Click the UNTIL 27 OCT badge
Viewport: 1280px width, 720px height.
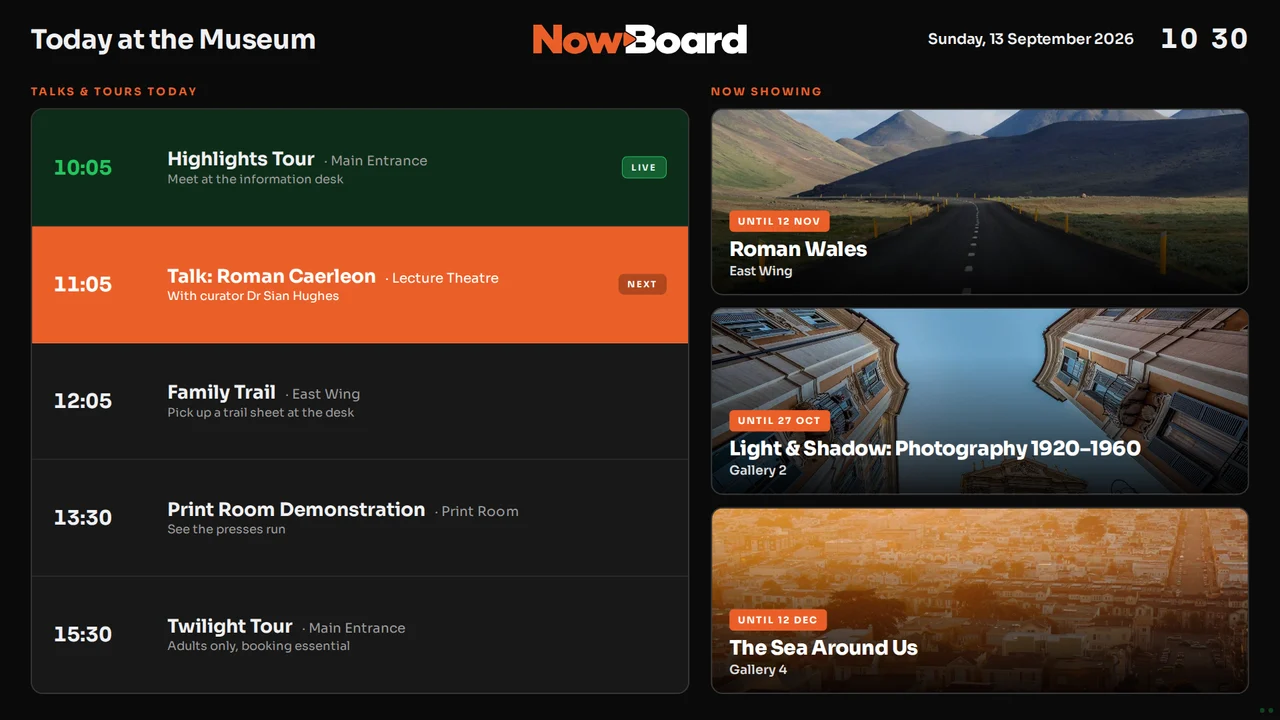pos(779,420)
